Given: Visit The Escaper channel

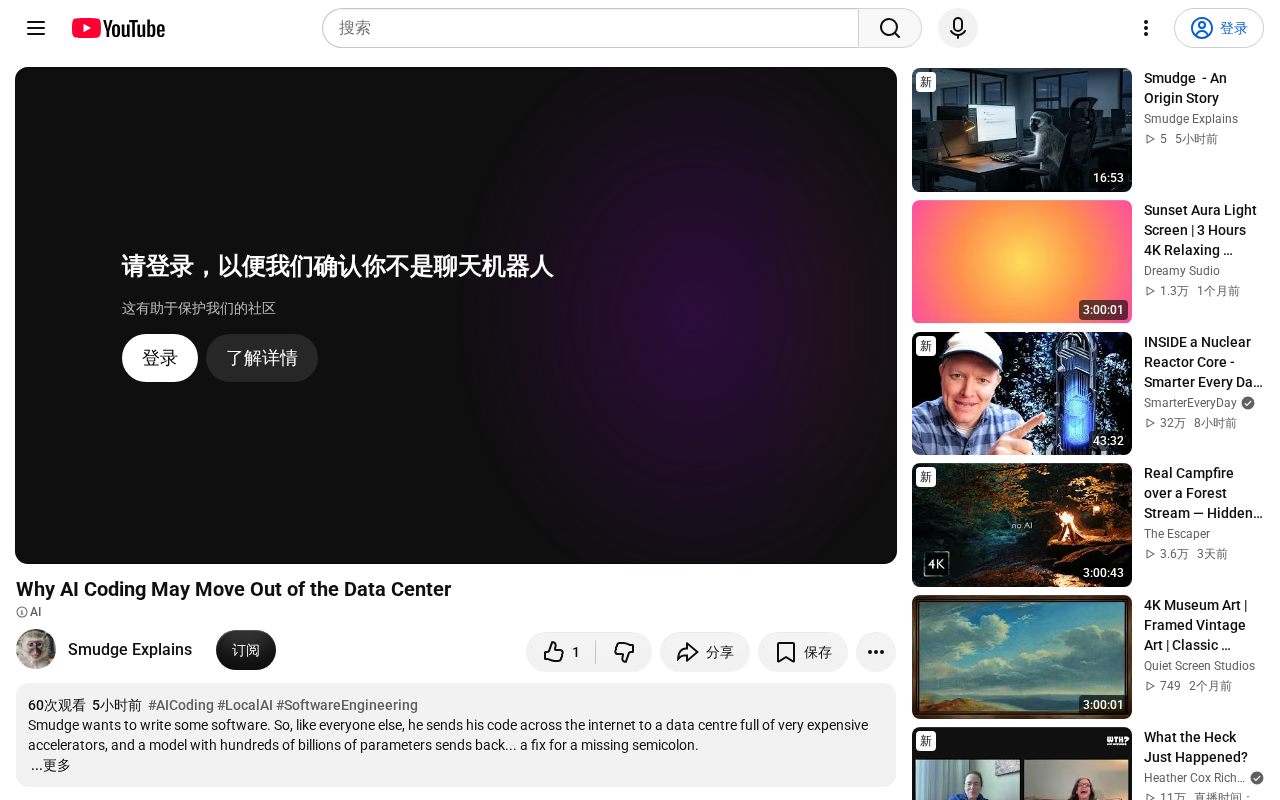Looking at the screenshot, I should (1177, 534).
